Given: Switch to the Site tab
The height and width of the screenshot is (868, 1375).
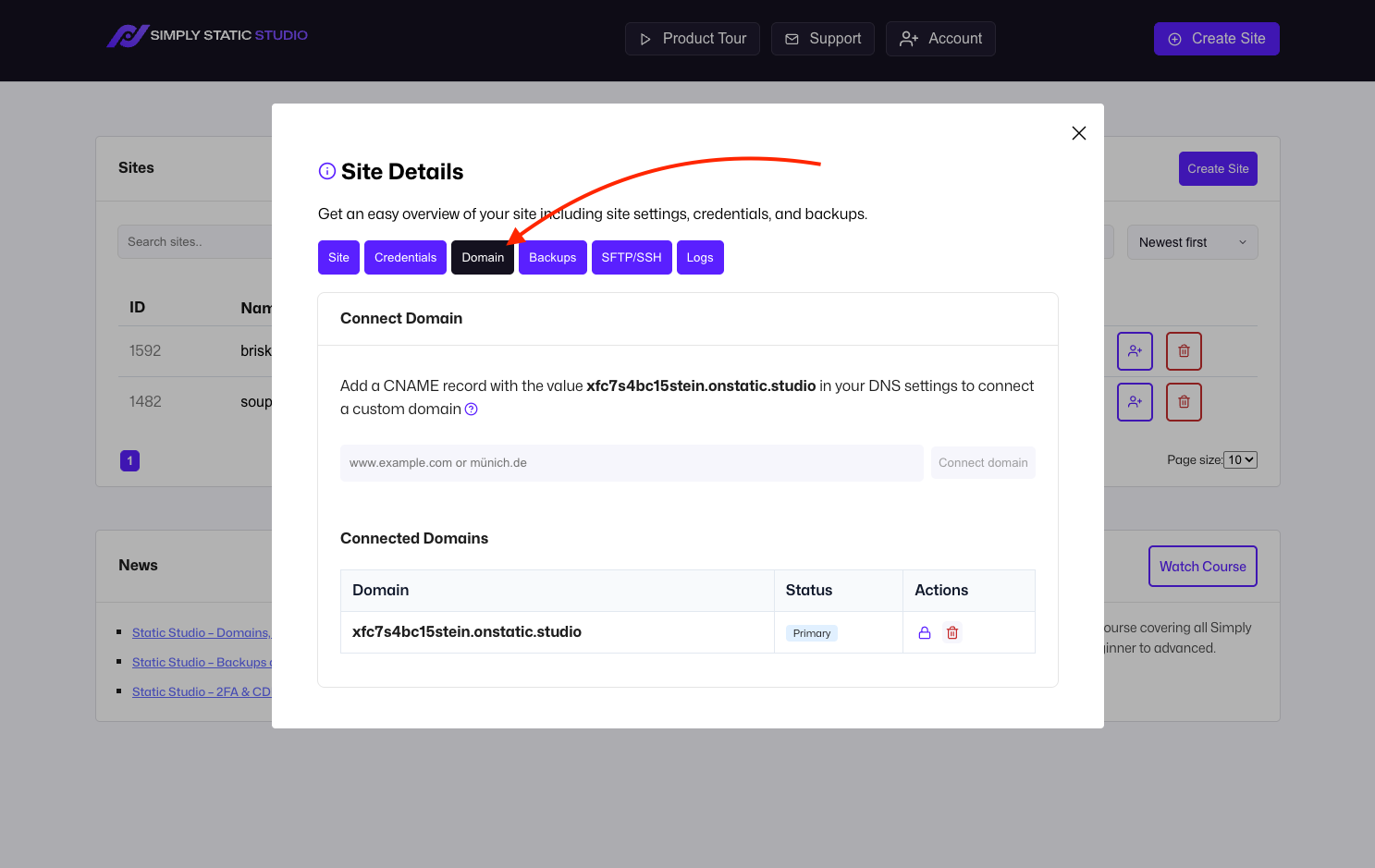Looking at the screenshot, I should click(x=338, y=258).
